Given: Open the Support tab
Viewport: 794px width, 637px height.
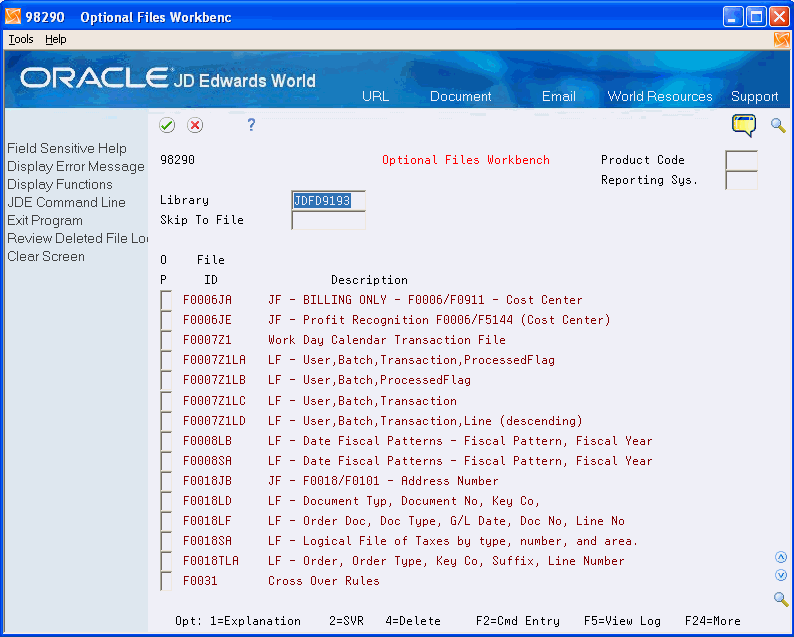Looking at the screenshot, I should 755,96.
